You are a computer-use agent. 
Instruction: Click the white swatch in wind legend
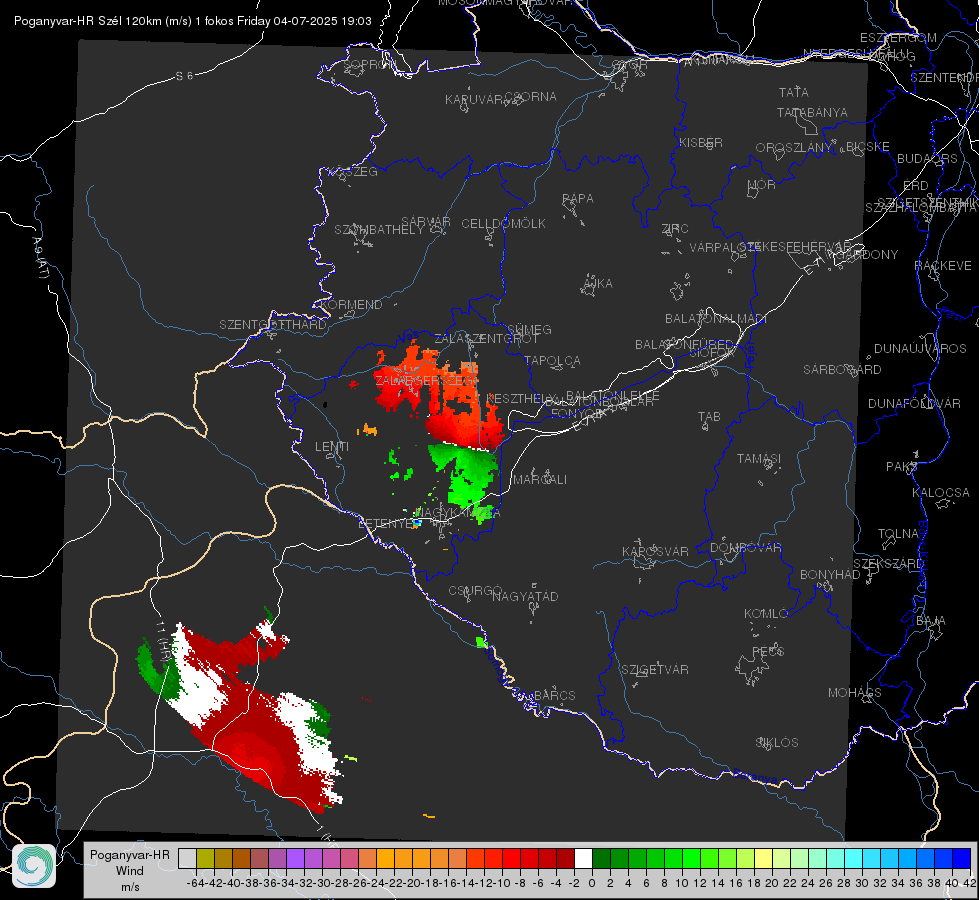point(583,858)
